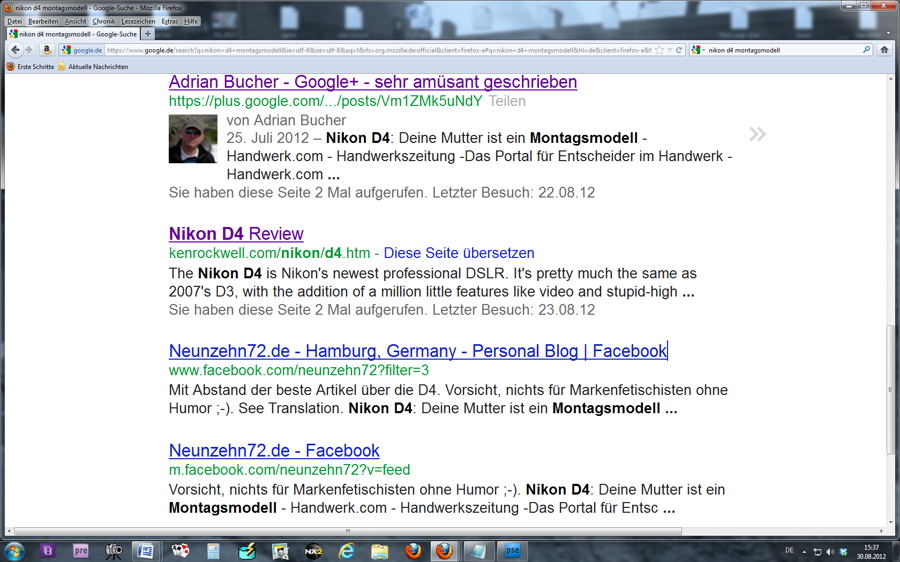
Task: Open the Firefox home page icon
Action: click(x=885, y=50)
